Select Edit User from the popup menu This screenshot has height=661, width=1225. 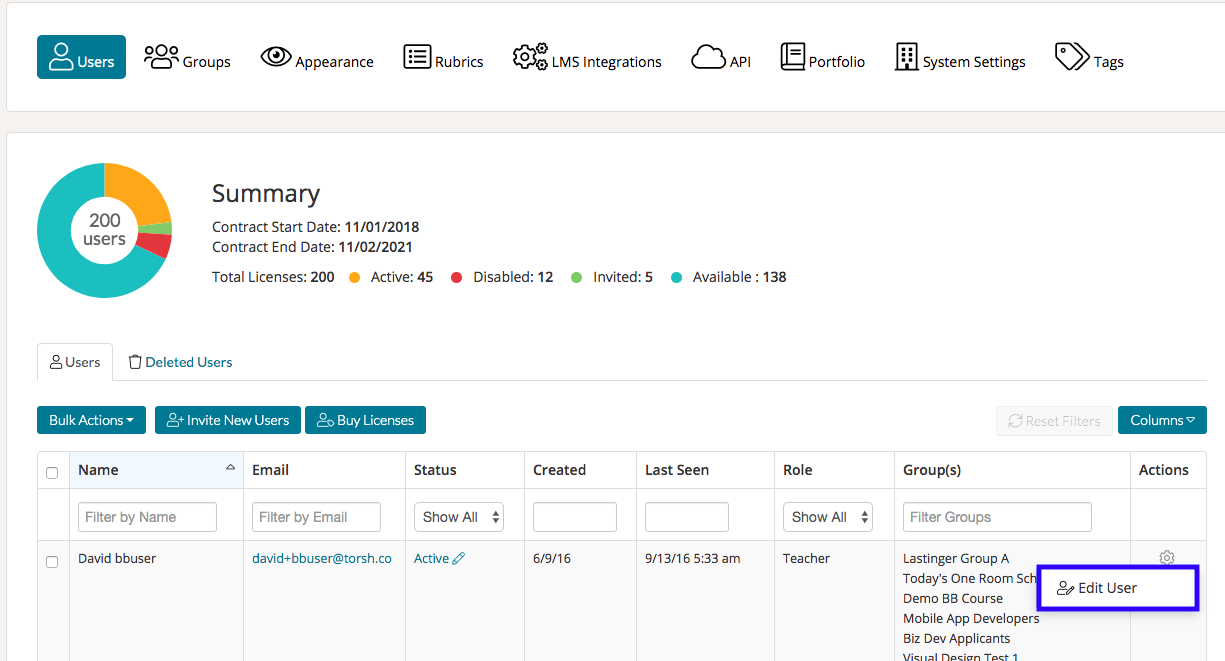1107,588
